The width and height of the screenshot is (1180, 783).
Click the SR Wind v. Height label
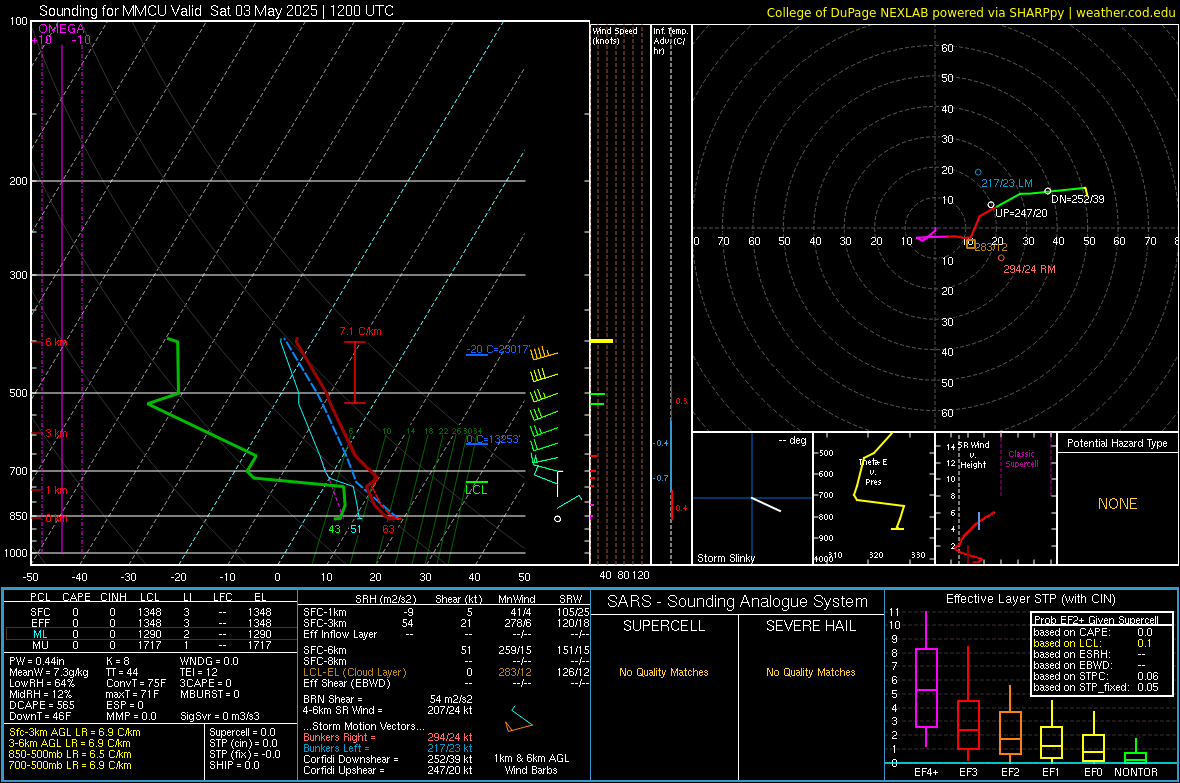[x=973, y=455]
